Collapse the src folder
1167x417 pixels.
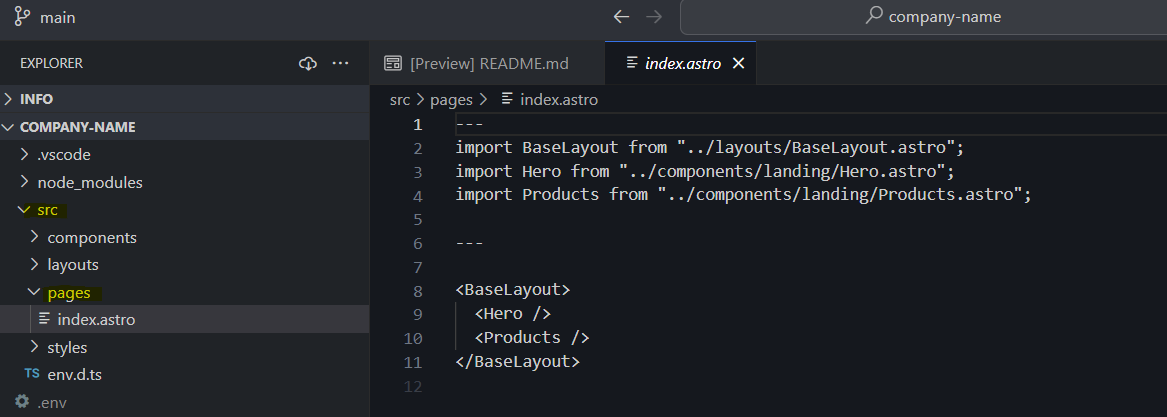pos(47,210)
